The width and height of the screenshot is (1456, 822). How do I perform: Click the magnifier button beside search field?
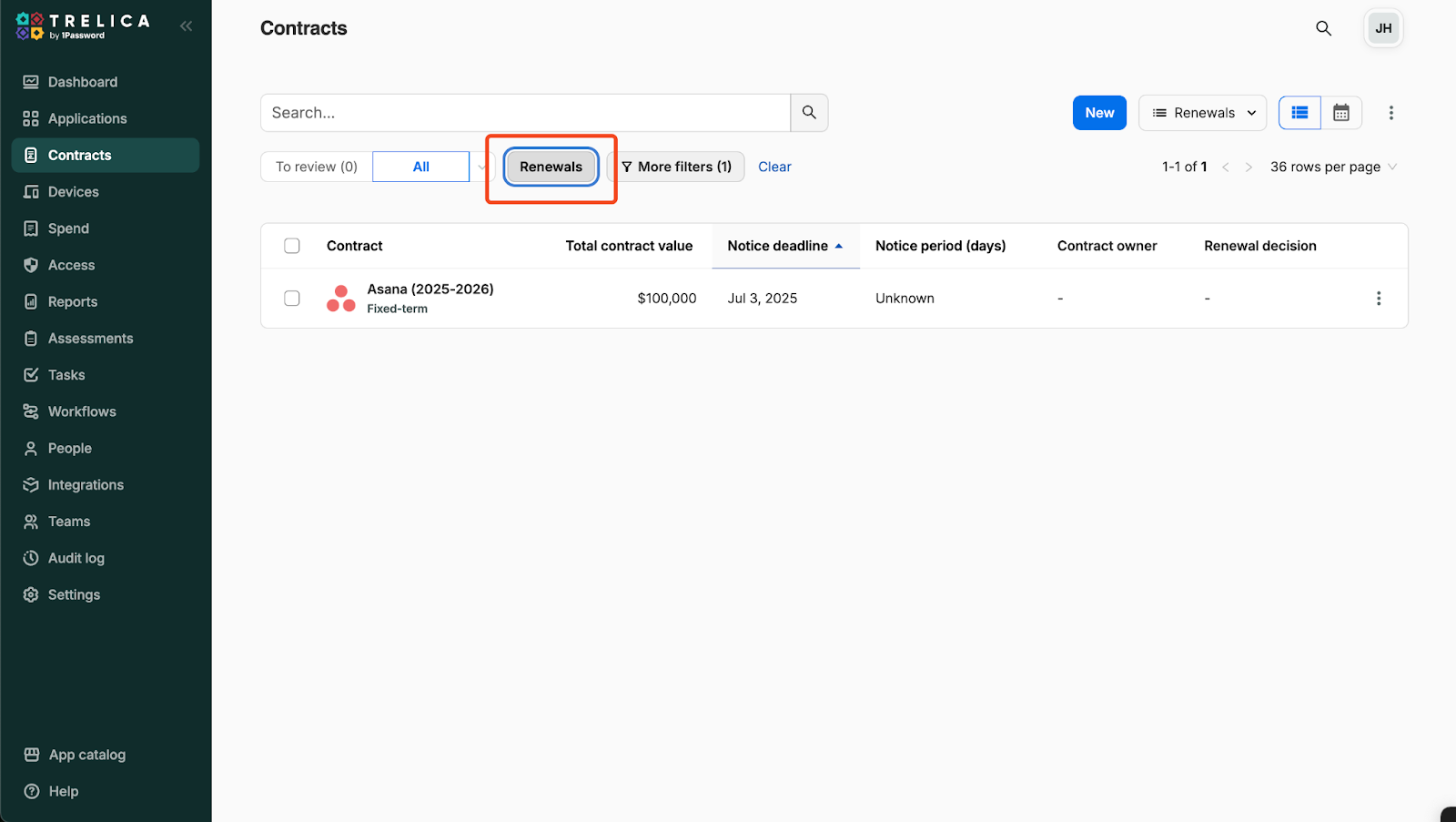pyautogui.click(x=809, y=113)
